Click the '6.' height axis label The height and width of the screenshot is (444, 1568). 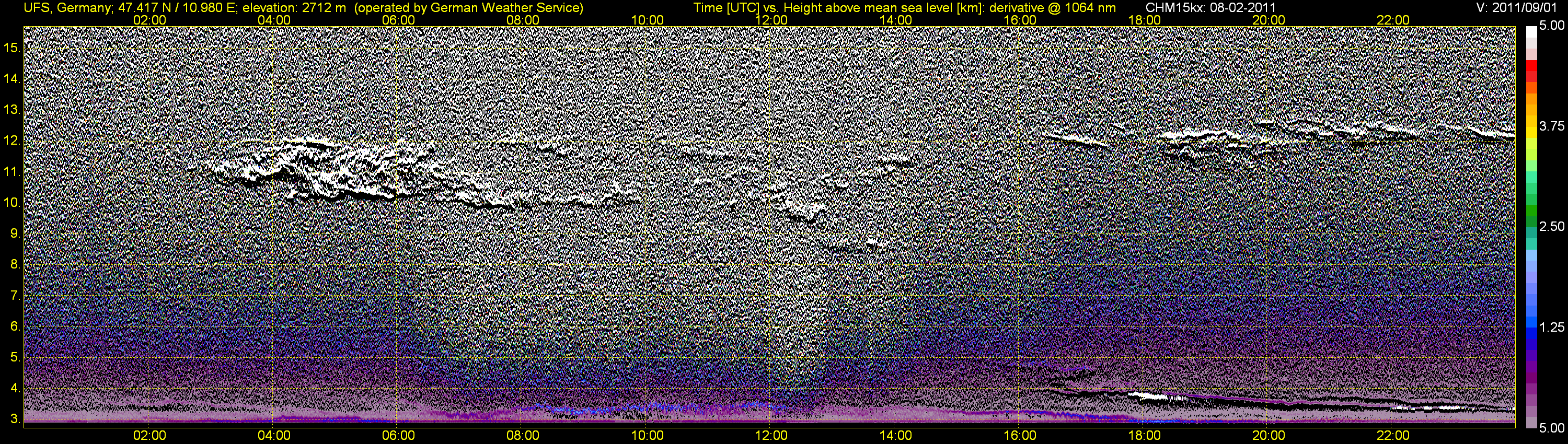pos(15,326)
